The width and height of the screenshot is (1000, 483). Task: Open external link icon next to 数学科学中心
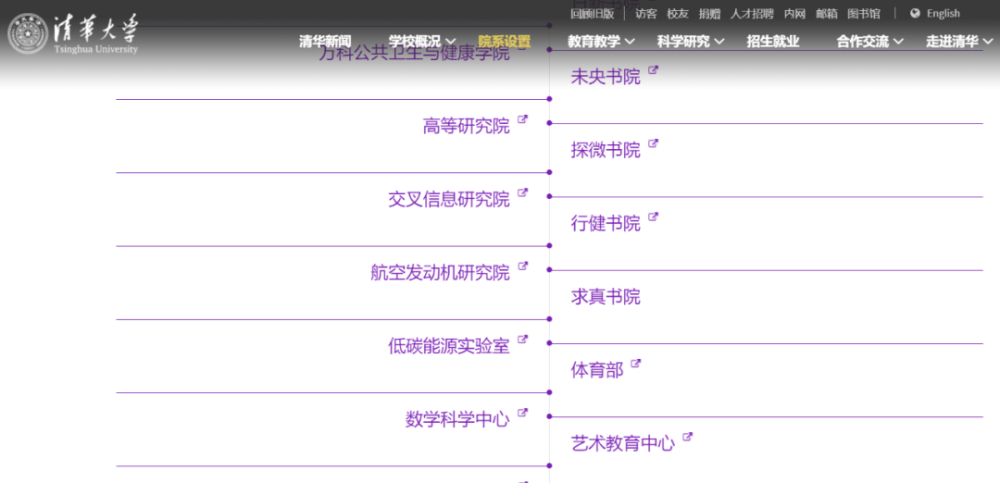tap(523, 412)
